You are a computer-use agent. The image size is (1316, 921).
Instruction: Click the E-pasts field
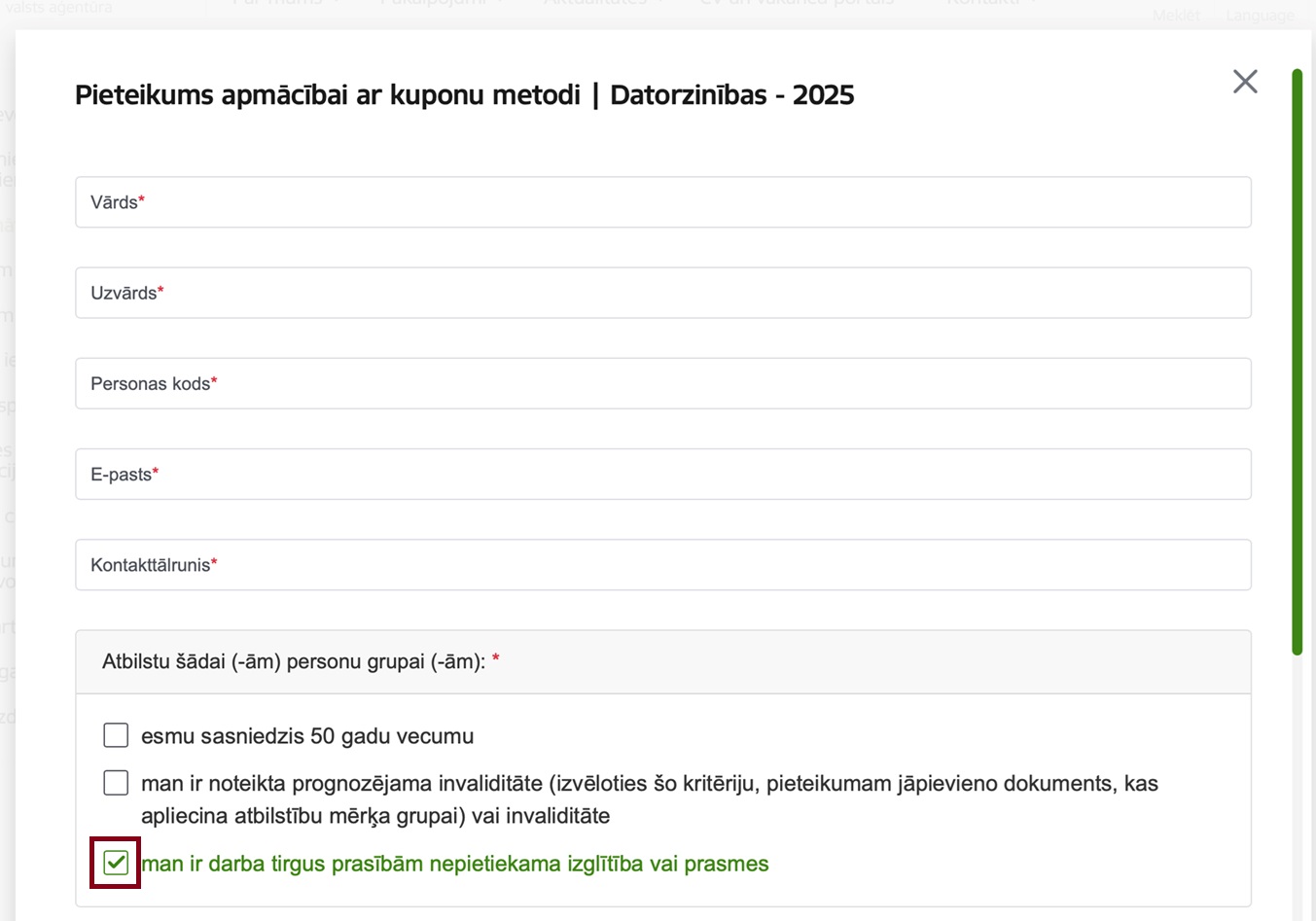pos(663,475)
